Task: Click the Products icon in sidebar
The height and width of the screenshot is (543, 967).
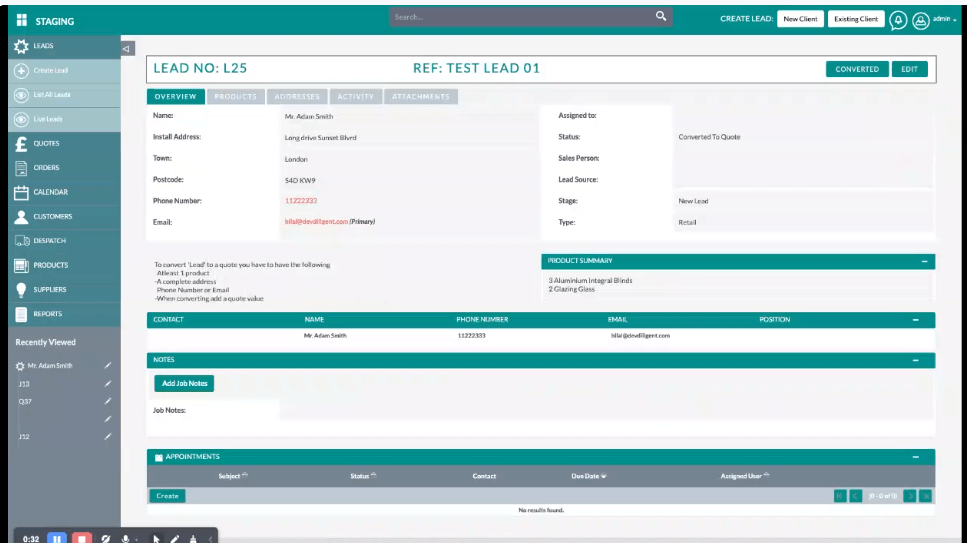Action: click(x=21, y=265)
